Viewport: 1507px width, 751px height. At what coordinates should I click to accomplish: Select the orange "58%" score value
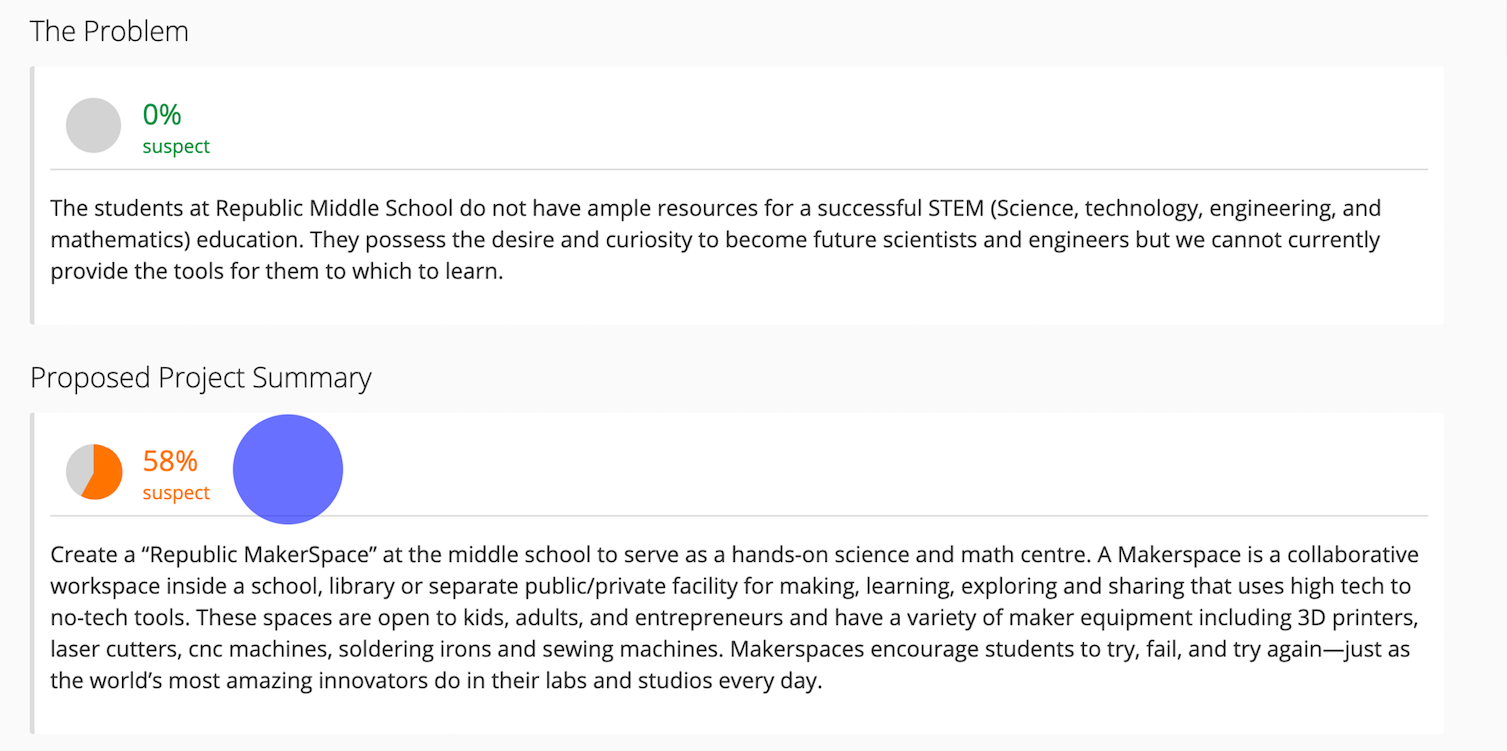point(170,461)
